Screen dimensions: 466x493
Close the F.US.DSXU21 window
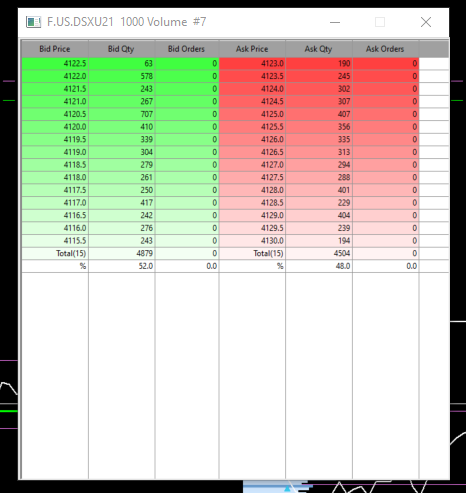click(x=426, y=22)
